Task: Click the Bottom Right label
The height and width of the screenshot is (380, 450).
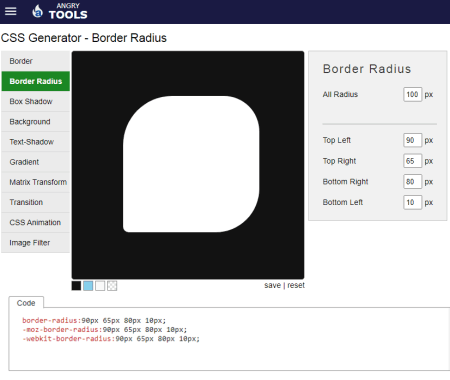Action: pos(345,182)
